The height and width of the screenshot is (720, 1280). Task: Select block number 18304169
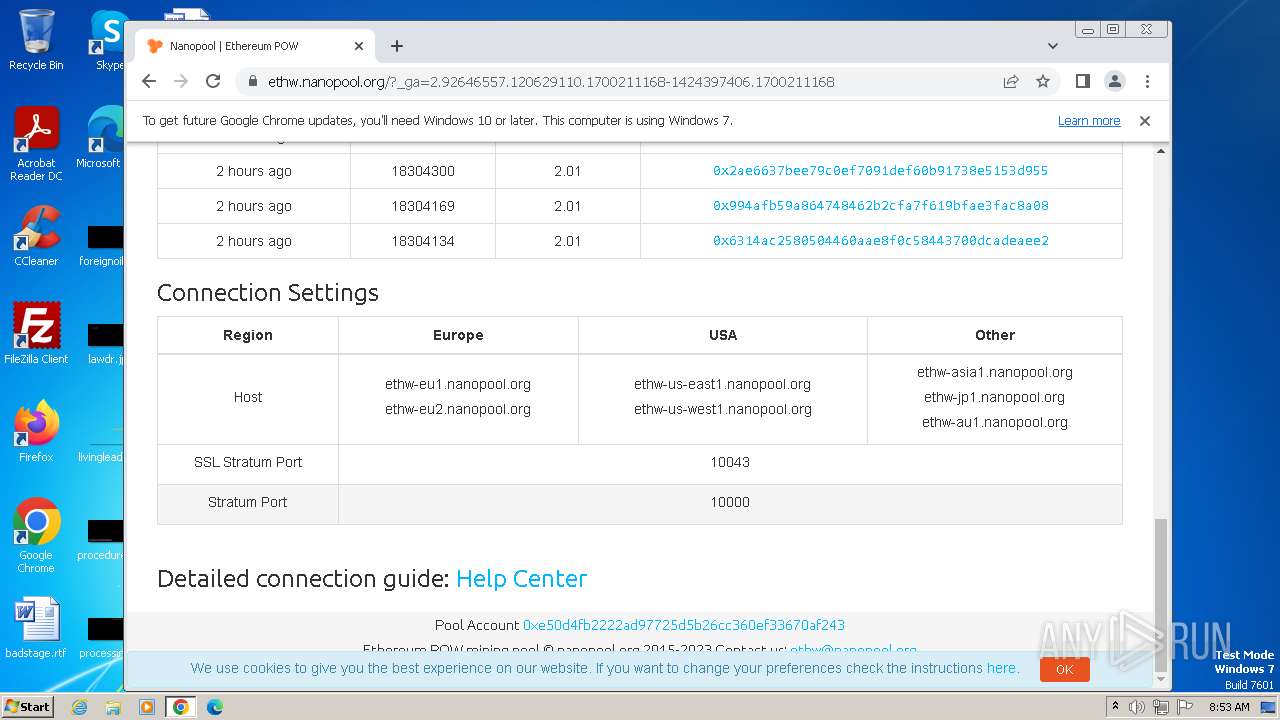423,206
